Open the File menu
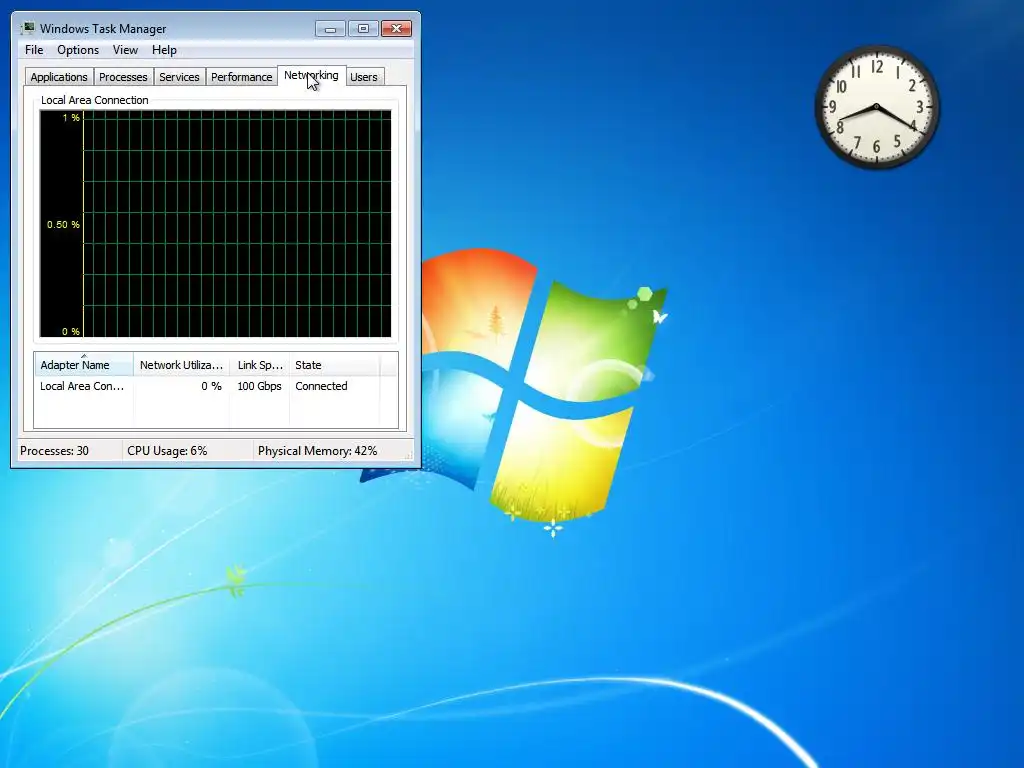The height and width of the screenshot is (768, 1024). [34, 50]
